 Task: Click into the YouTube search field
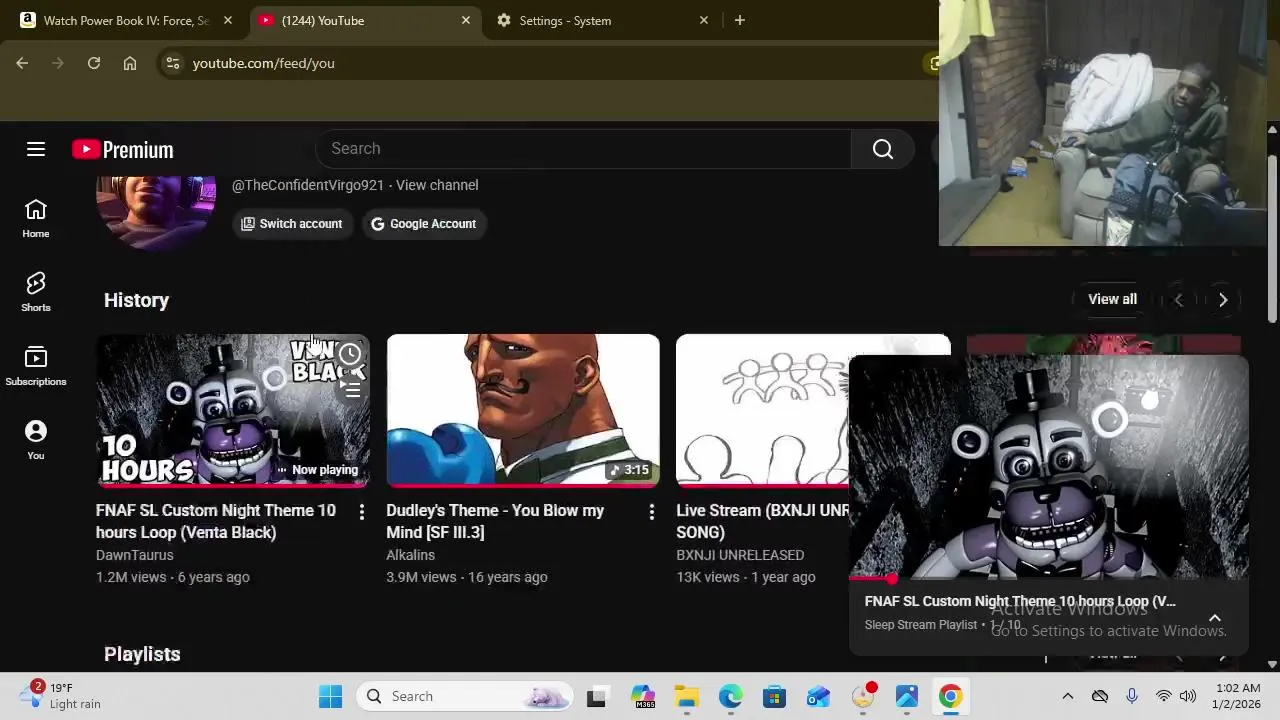(583, 149)
